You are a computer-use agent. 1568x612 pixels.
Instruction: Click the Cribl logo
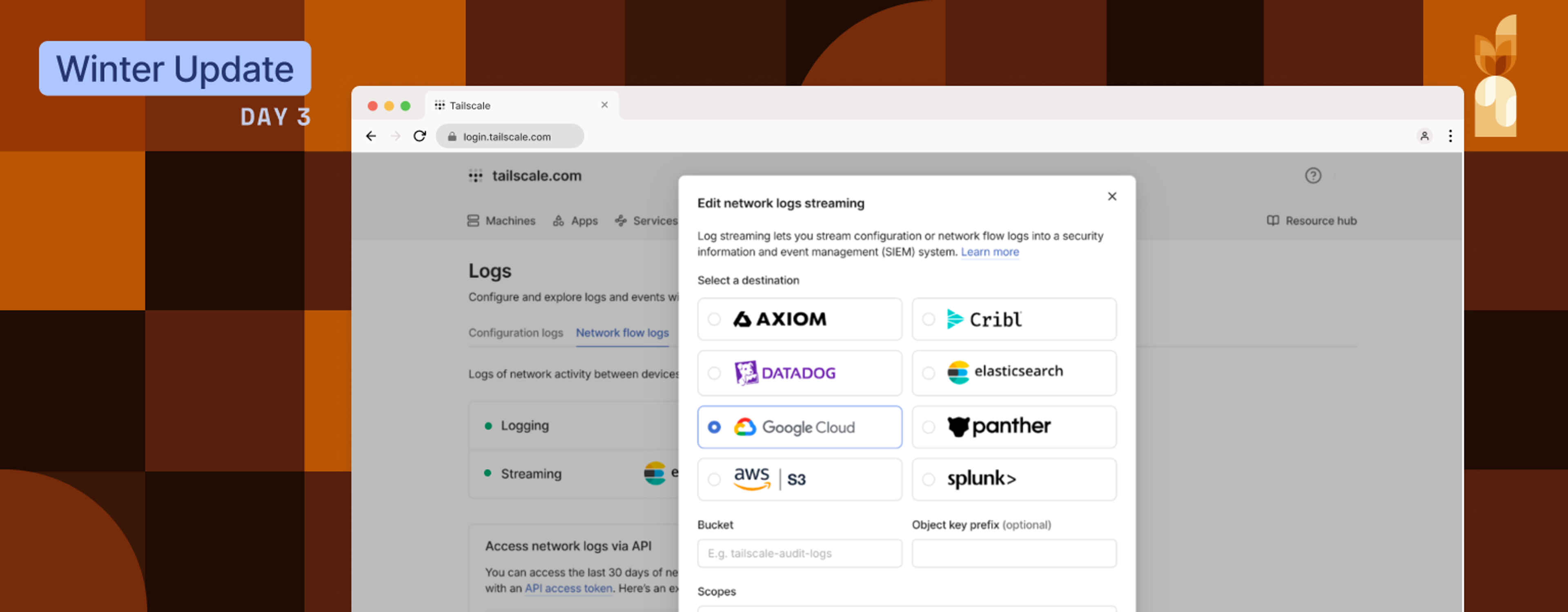[984, 319]
